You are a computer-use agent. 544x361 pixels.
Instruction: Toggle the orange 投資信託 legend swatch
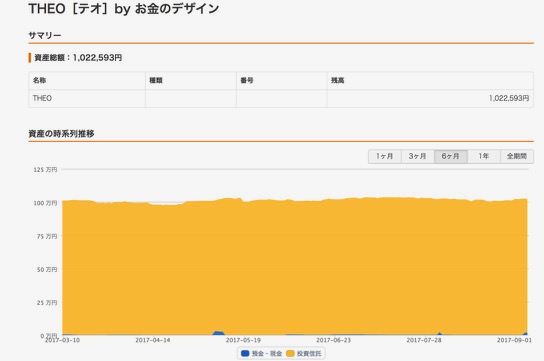[290, 353]
